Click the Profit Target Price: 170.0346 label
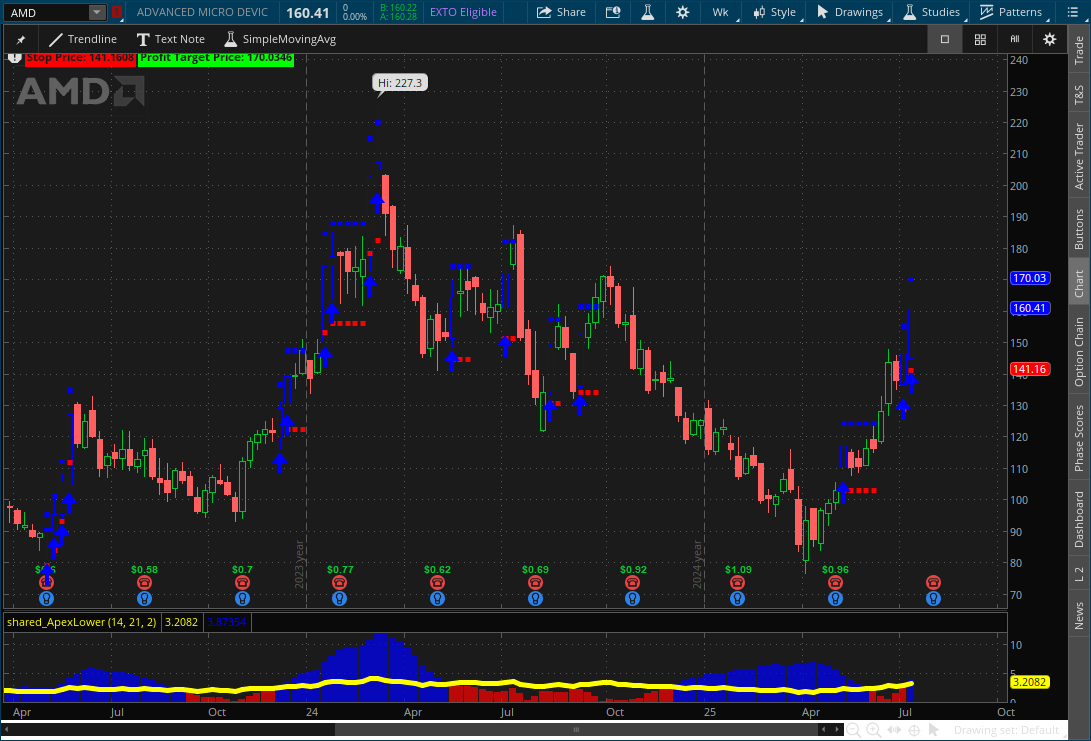 [x=216, y=58]
